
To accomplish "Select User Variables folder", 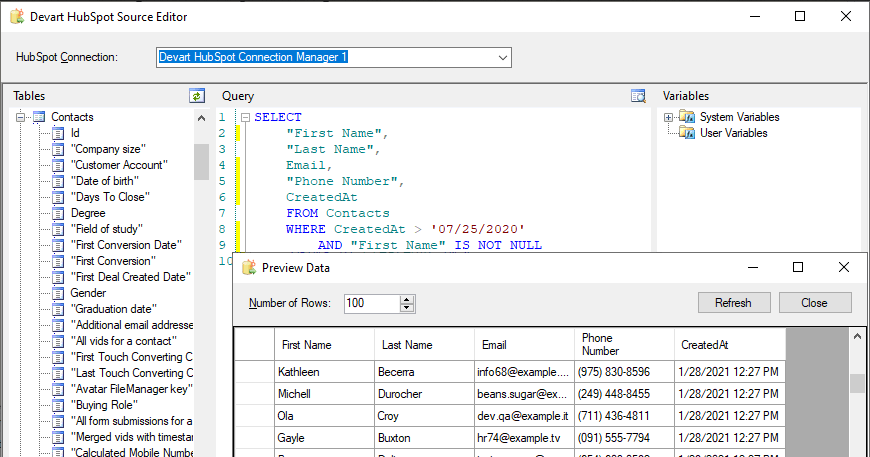I will coord(734,133).
